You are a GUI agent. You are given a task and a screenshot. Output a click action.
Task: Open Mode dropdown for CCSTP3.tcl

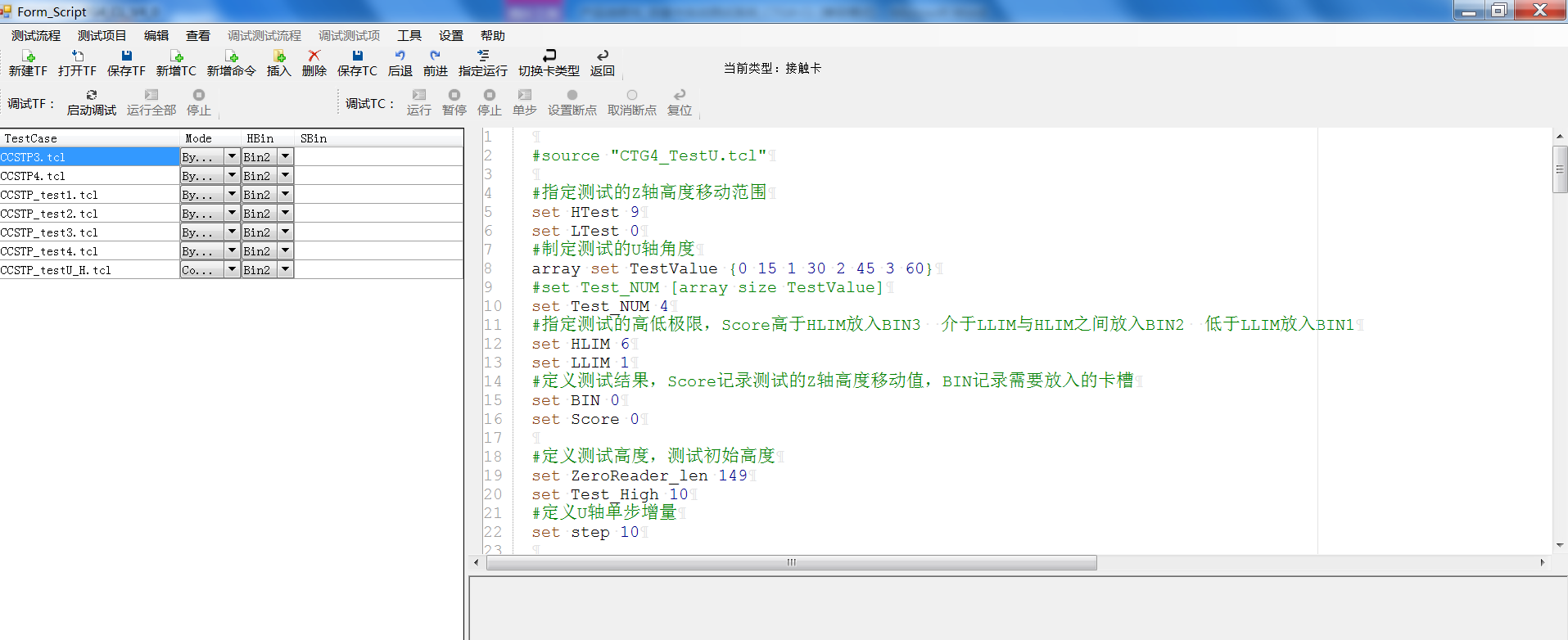[232, 156]
